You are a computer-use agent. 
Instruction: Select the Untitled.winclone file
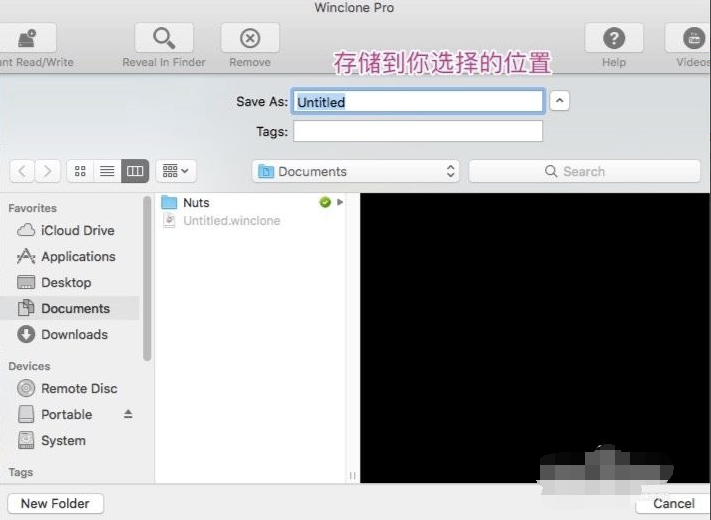tap(252, 221)
